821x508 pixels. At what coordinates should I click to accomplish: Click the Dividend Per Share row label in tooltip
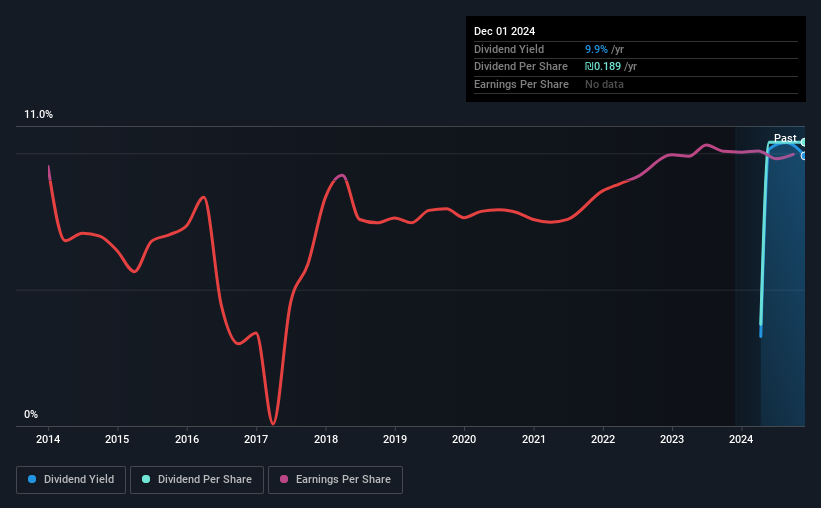click(520, 67)
